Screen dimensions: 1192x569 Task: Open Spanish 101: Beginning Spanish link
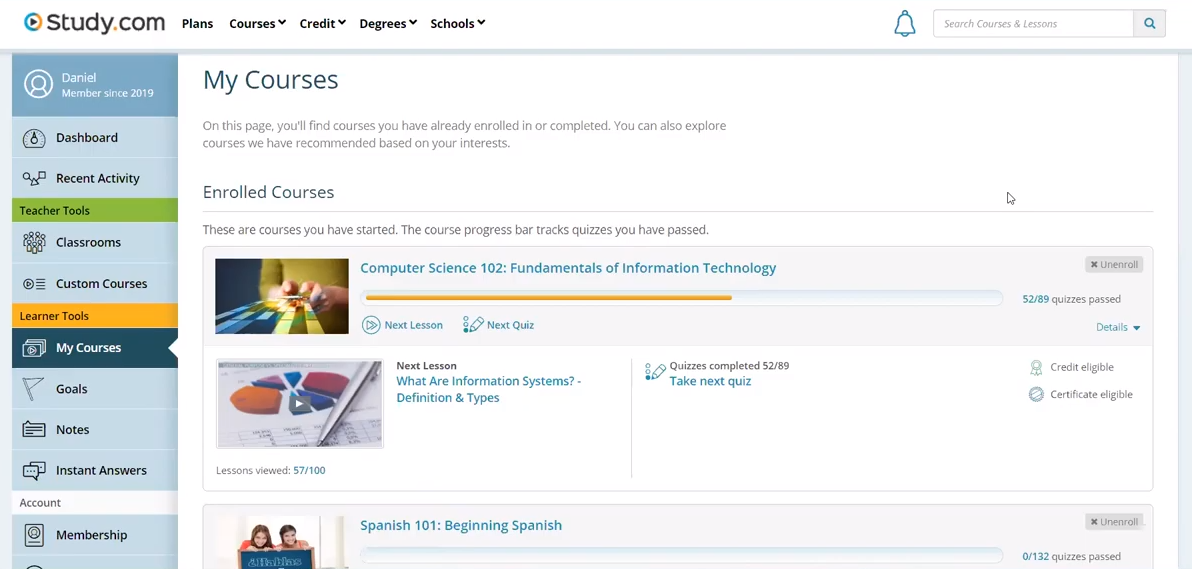(461, 525)
